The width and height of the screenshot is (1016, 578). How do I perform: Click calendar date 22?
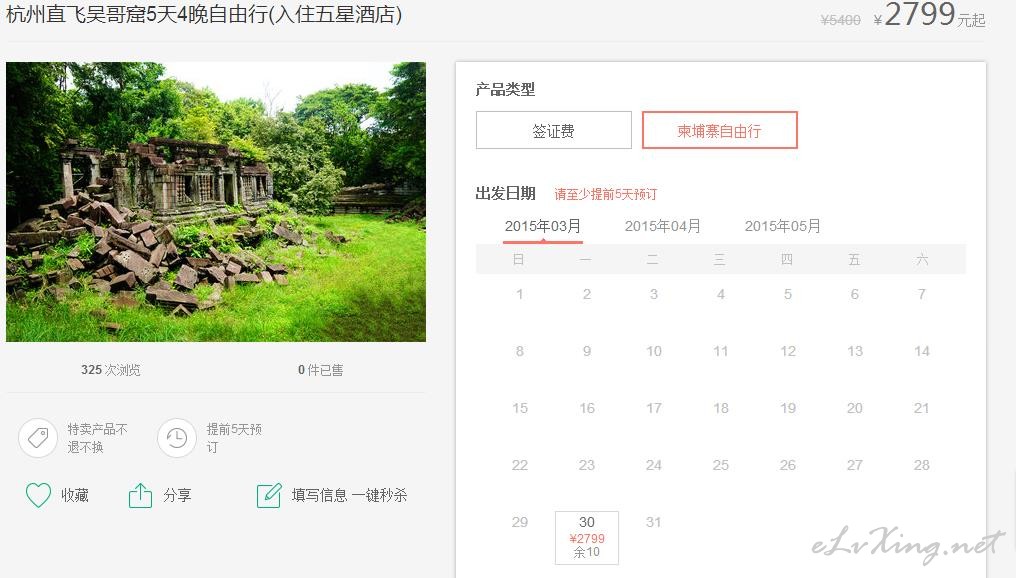pyautogui.click(x=520, y=465)
